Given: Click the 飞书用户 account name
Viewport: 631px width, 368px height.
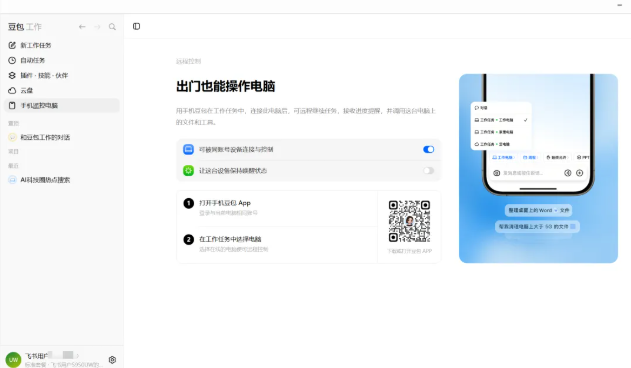Looking at the screenshot, I should (x=37, y=356).
